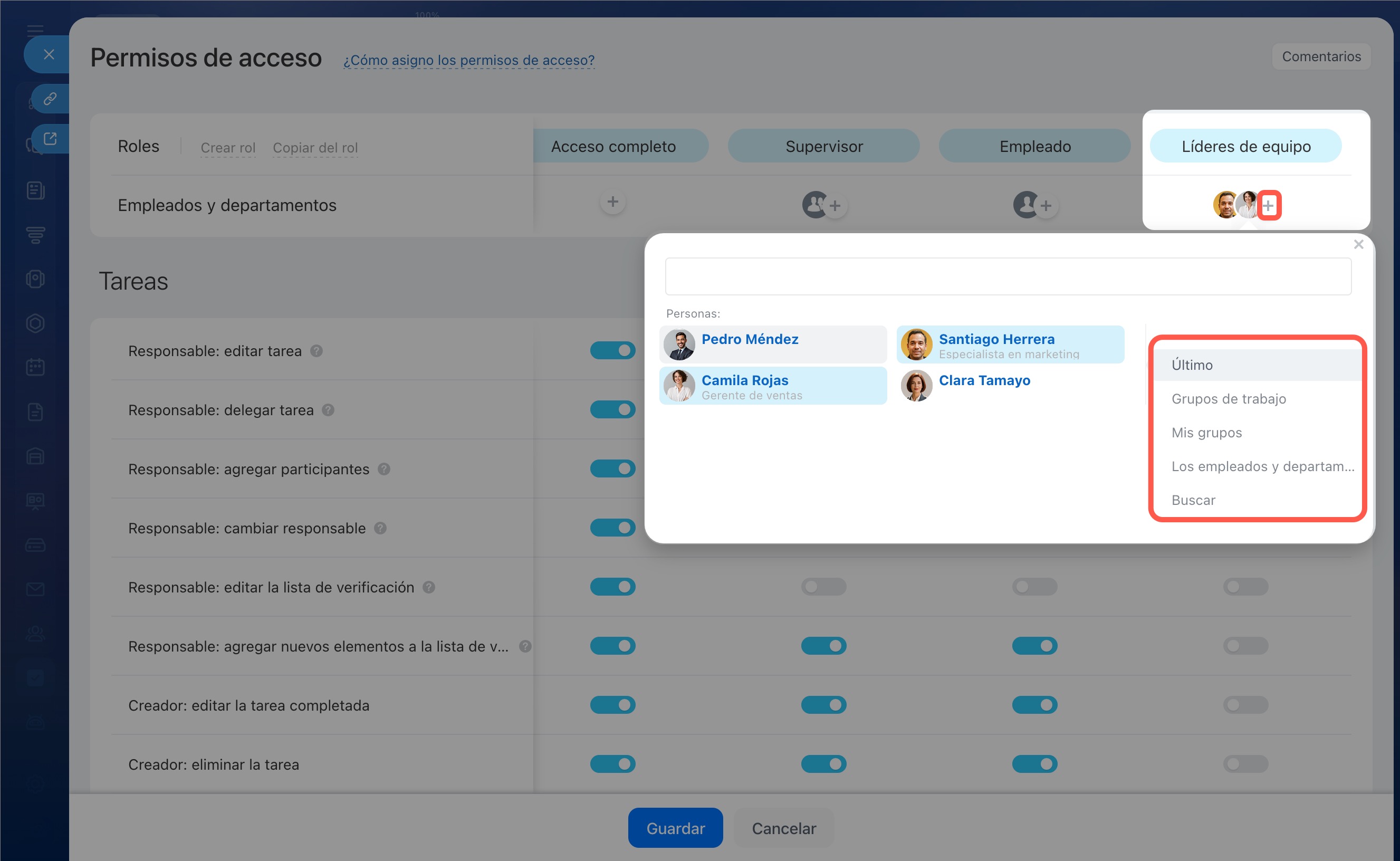Screen dimensions: 1400x861
Task: Close the slider with X button
Action: 49,54
